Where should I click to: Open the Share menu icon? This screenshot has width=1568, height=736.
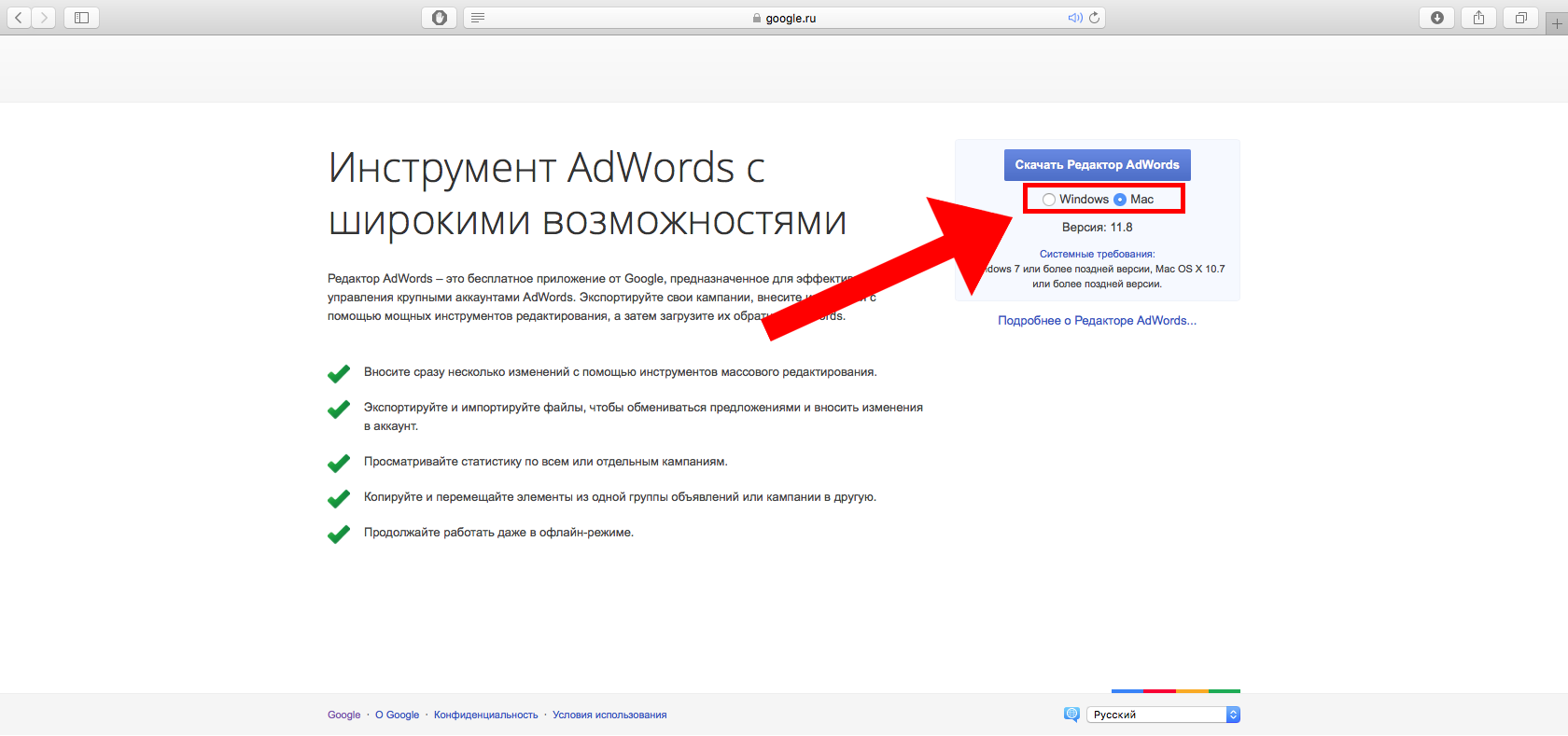tap(1479, 18)
